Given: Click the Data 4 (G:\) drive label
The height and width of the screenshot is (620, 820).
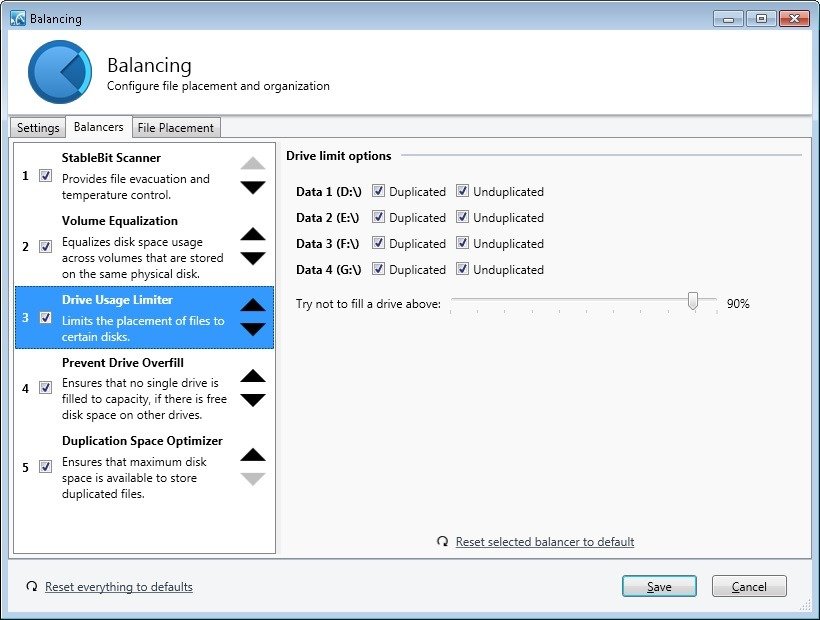Looking at the screenshot, I should 328,270.
